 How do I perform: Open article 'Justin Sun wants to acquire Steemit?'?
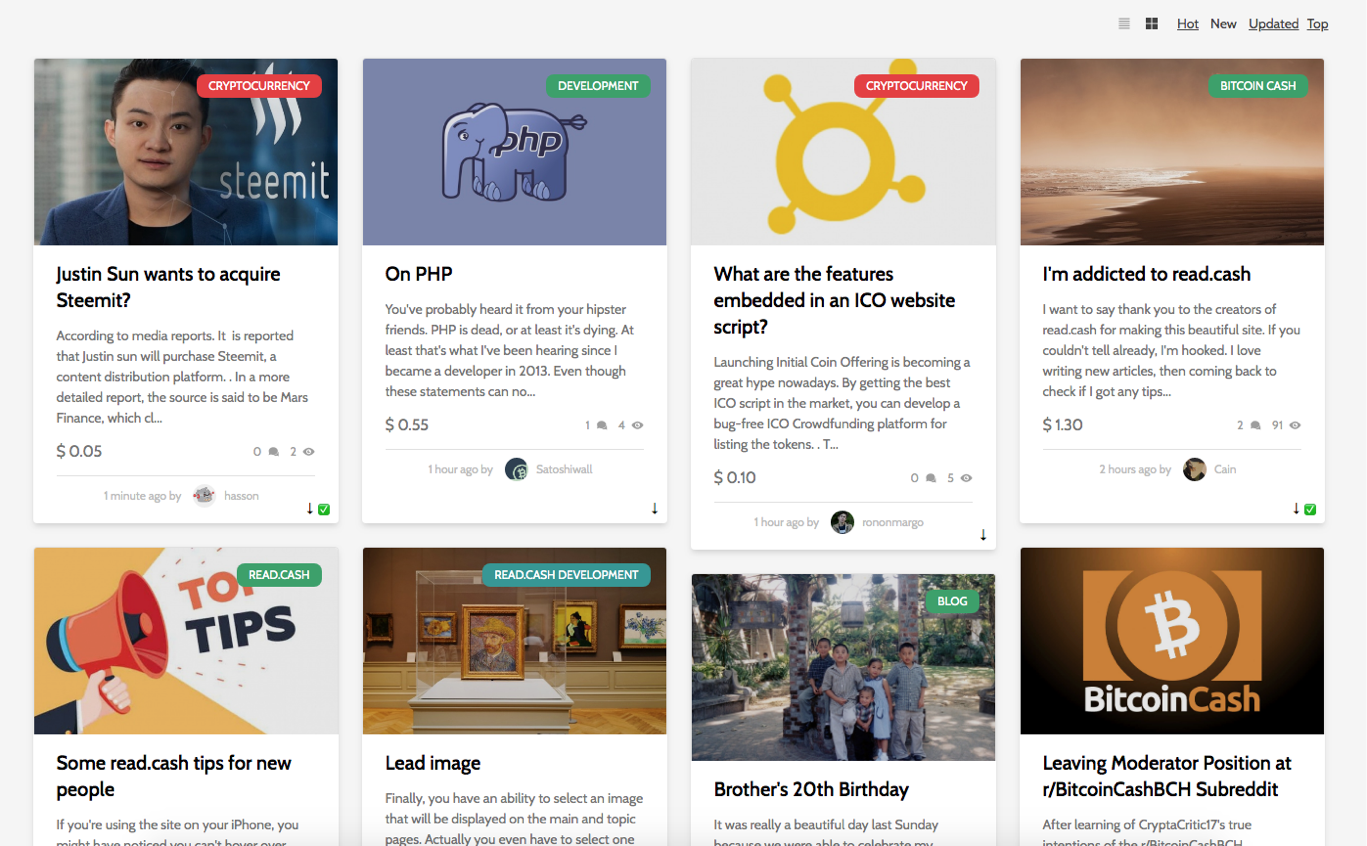point(168,287)
